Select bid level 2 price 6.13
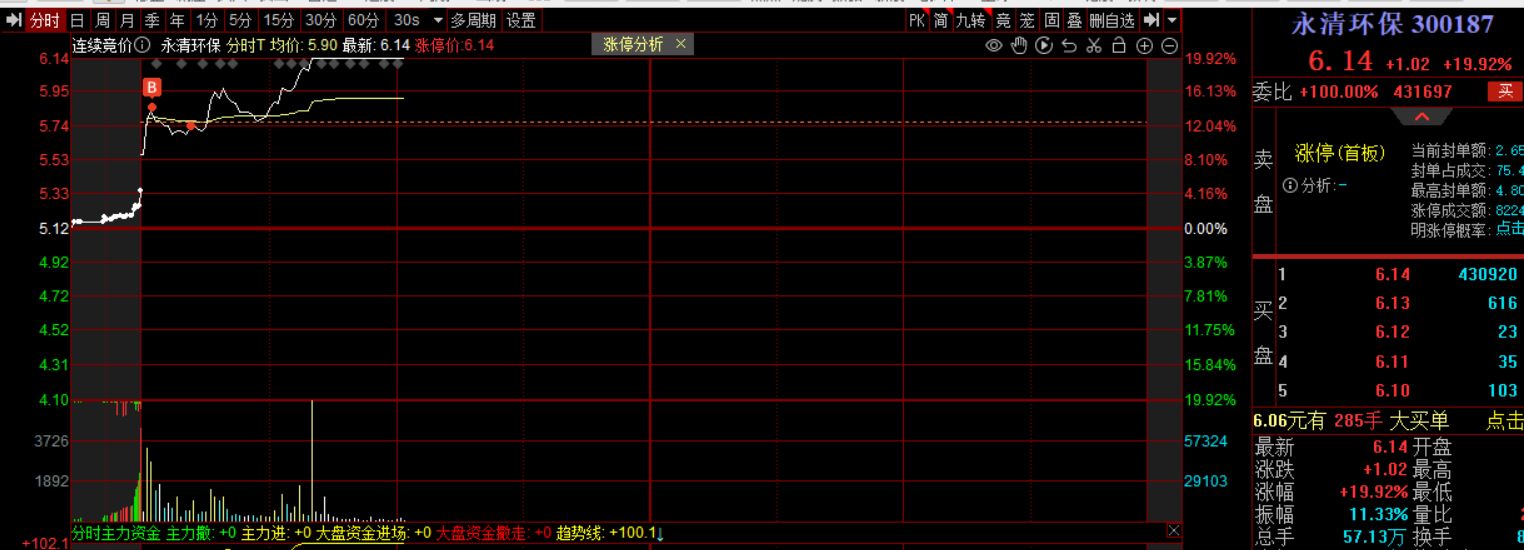 coord(1392,303)
